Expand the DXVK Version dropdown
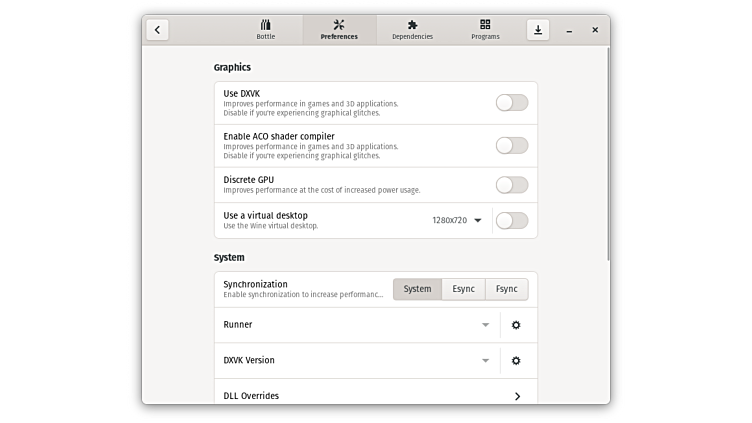752x423 pixels. (485, 361)
